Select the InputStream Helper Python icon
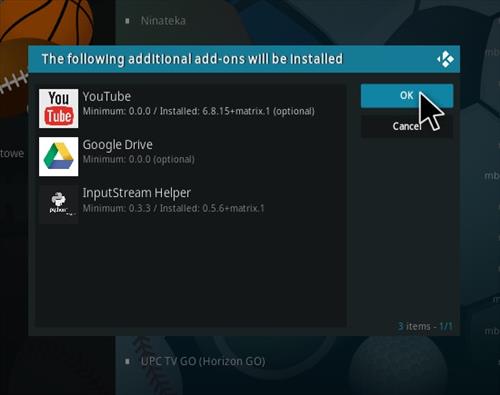This screenshot has height=395, width=500. [59, 204]
